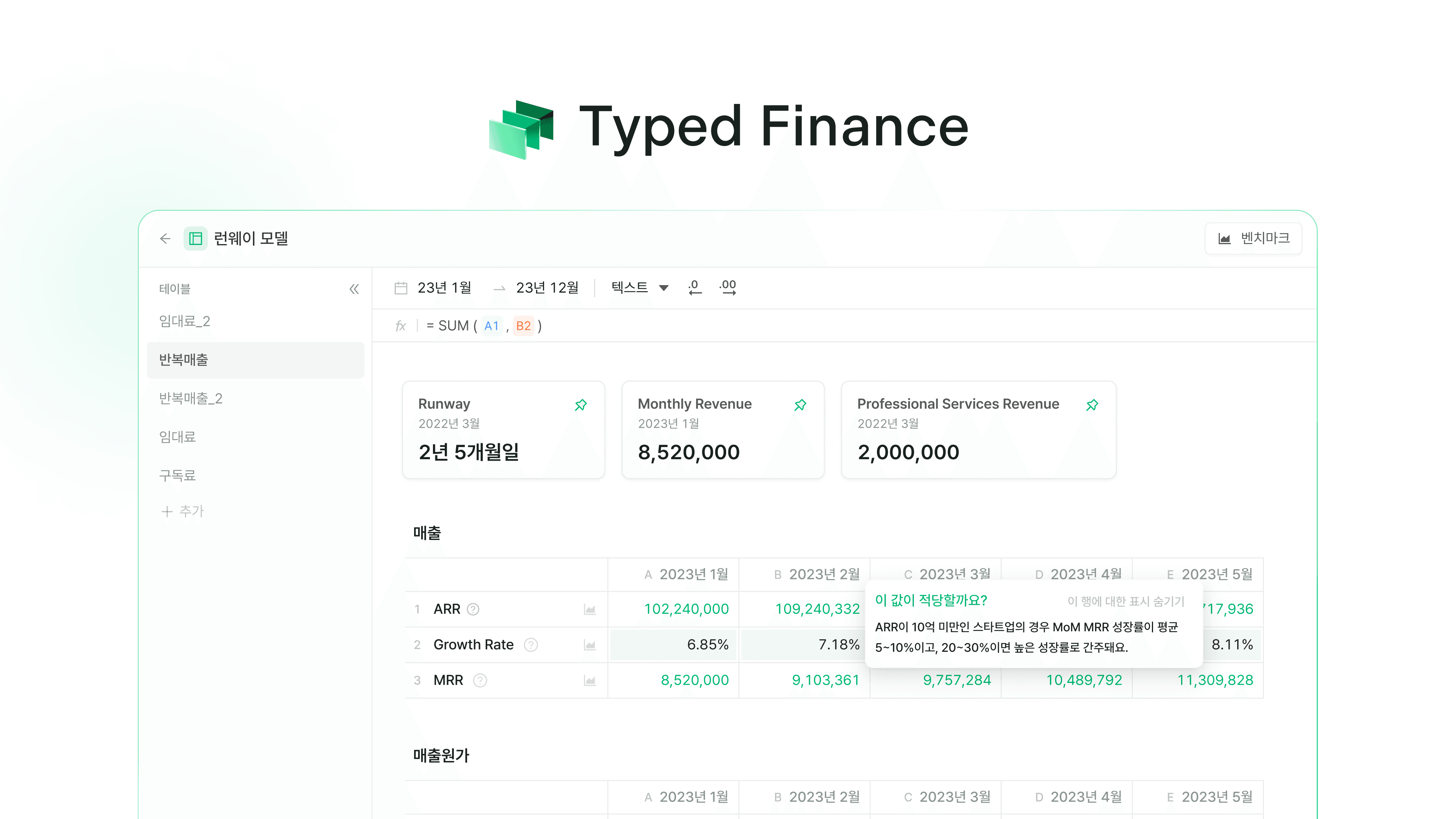
Task: Select column B 2023년 2월 header in 매출
Action: point(804,575)
